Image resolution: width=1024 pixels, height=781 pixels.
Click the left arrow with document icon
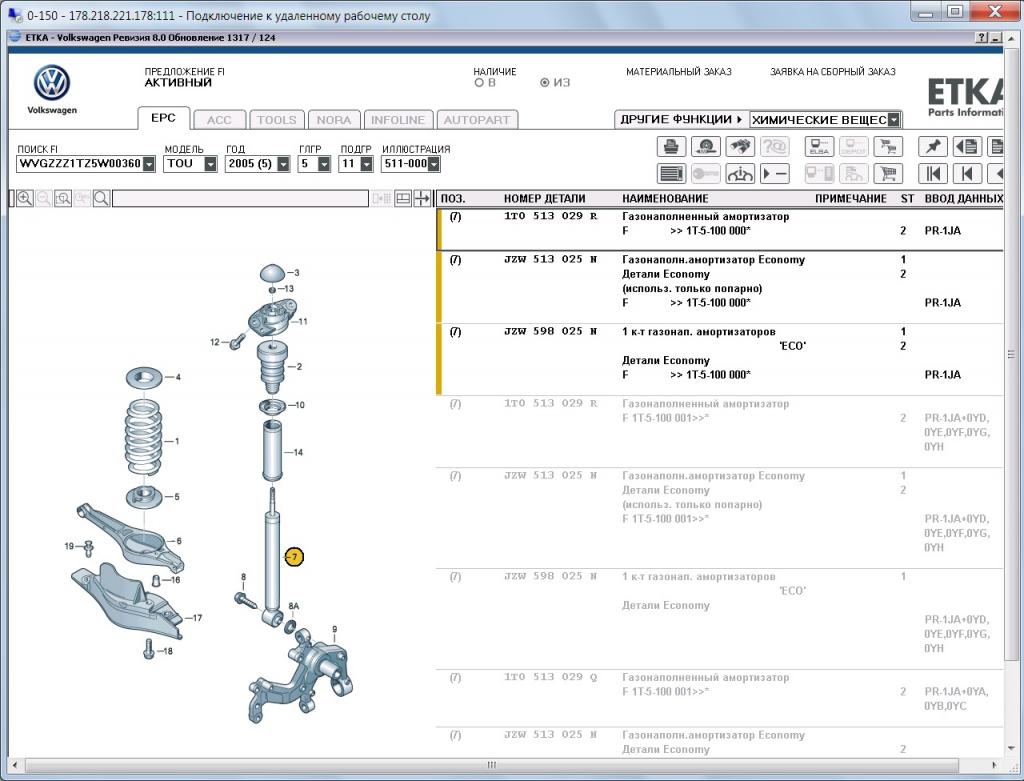(967, 146)
